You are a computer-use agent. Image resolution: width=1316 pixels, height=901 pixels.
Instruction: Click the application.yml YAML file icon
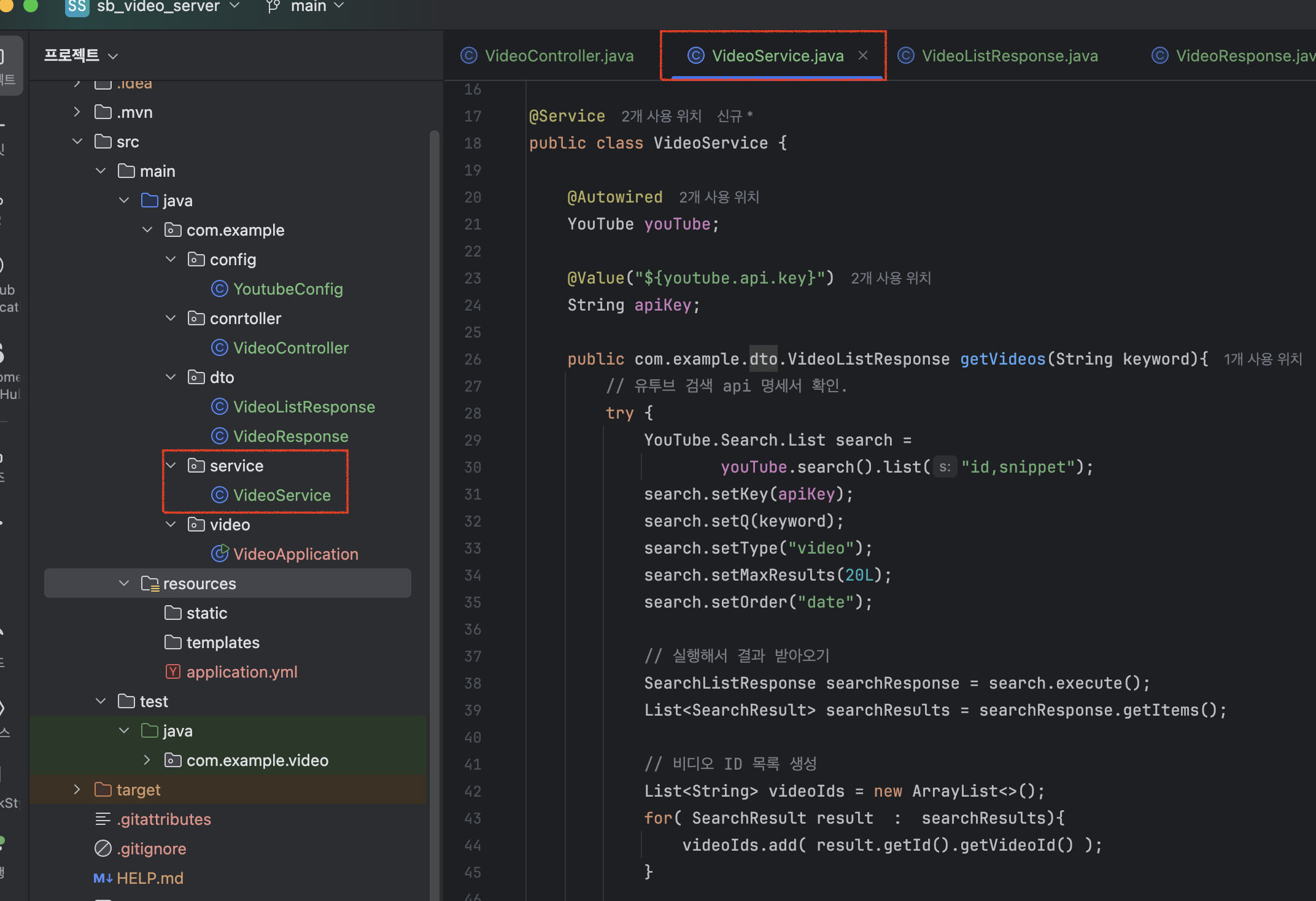[x=173, y=671]
